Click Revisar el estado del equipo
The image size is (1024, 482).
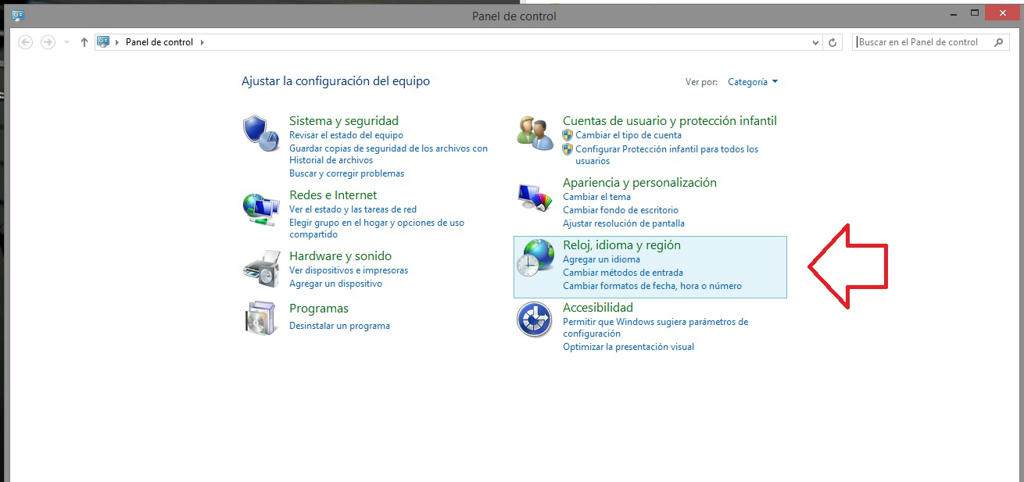[346, 135]
